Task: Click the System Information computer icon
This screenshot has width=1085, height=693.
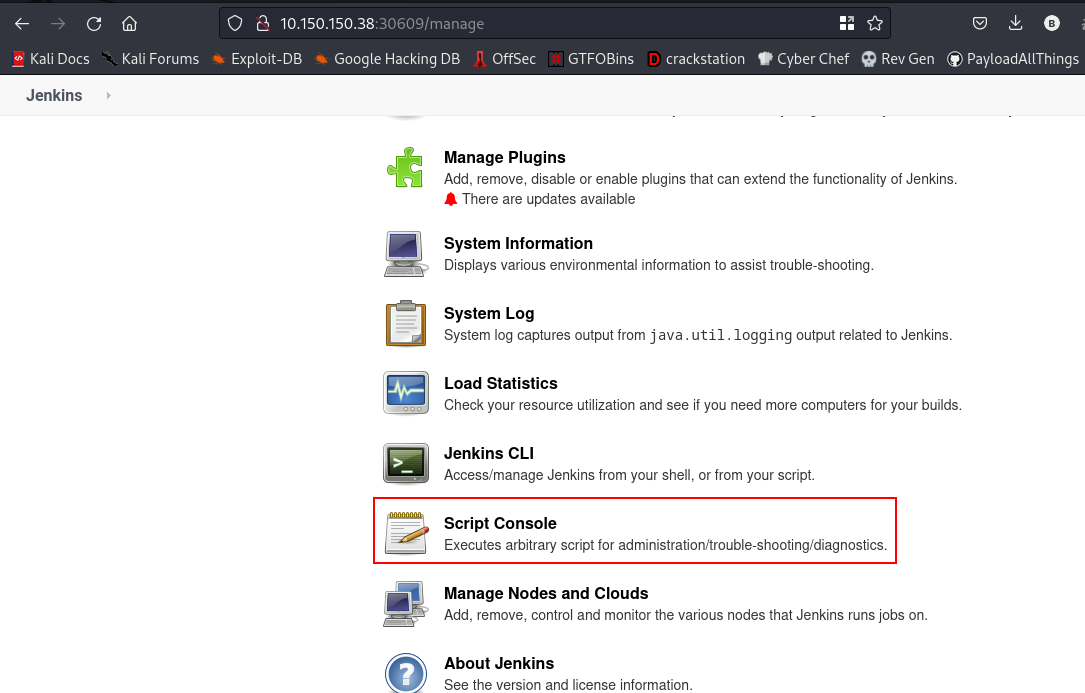Action: click(x=405, y=254)
